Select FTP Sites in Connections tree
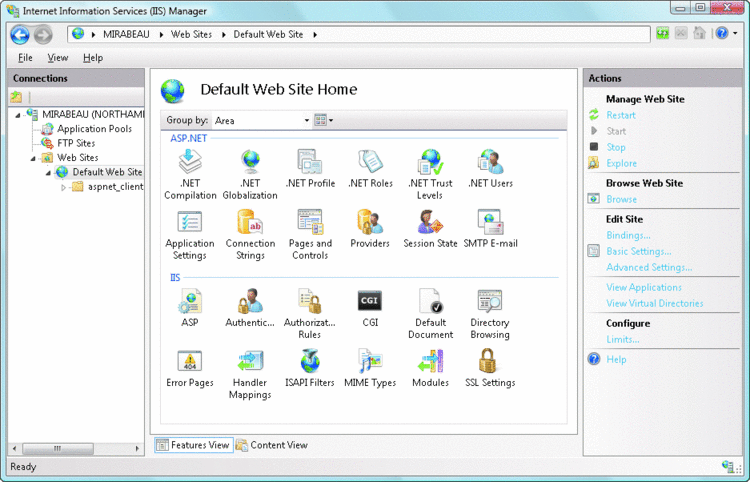The height and width of the screenshot is (482, 750). [x=76, y=143]
